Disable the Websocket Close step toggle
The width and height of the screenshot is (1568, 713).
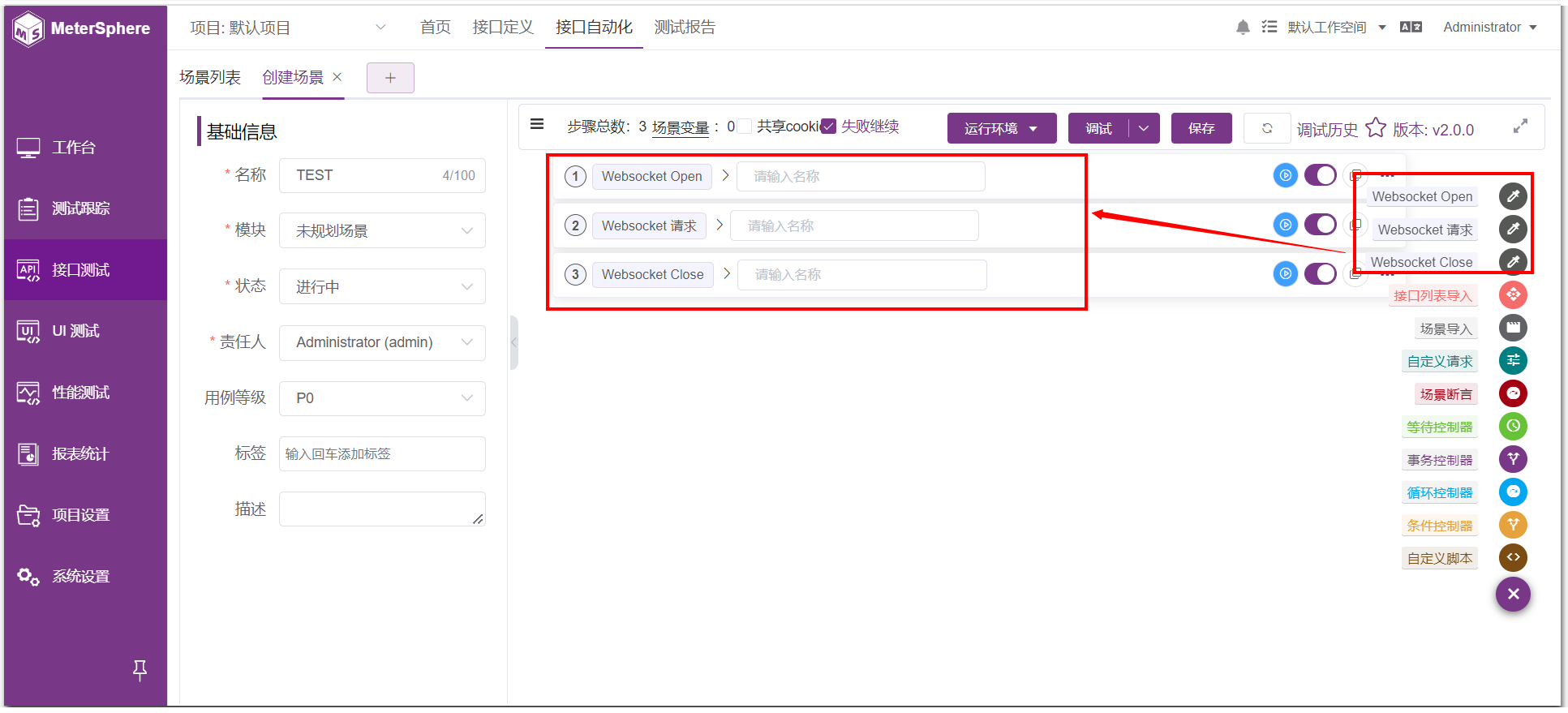[1321, 274]
